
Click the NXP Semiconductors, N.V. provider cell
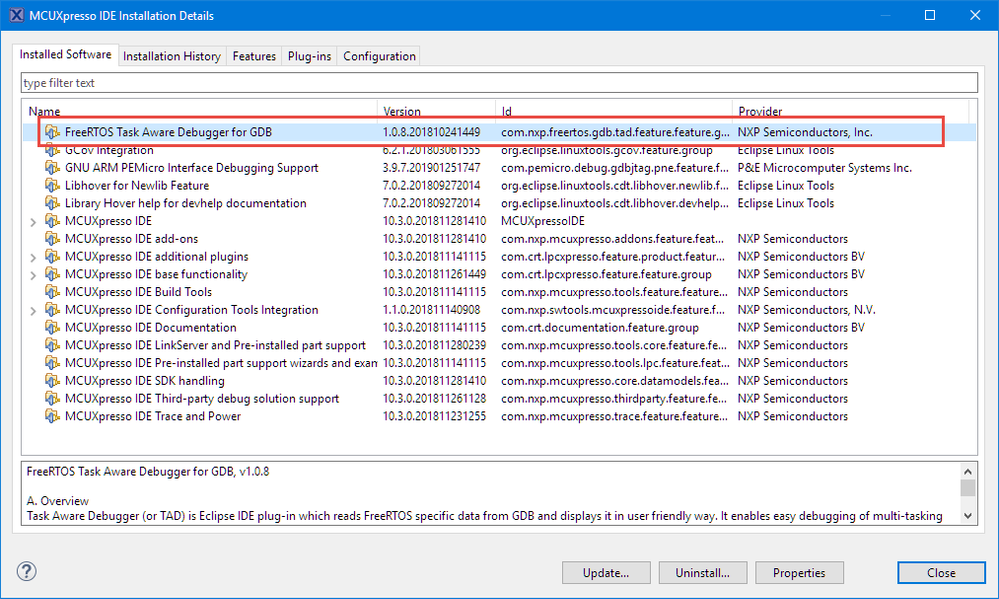click(x=807, y=310)
